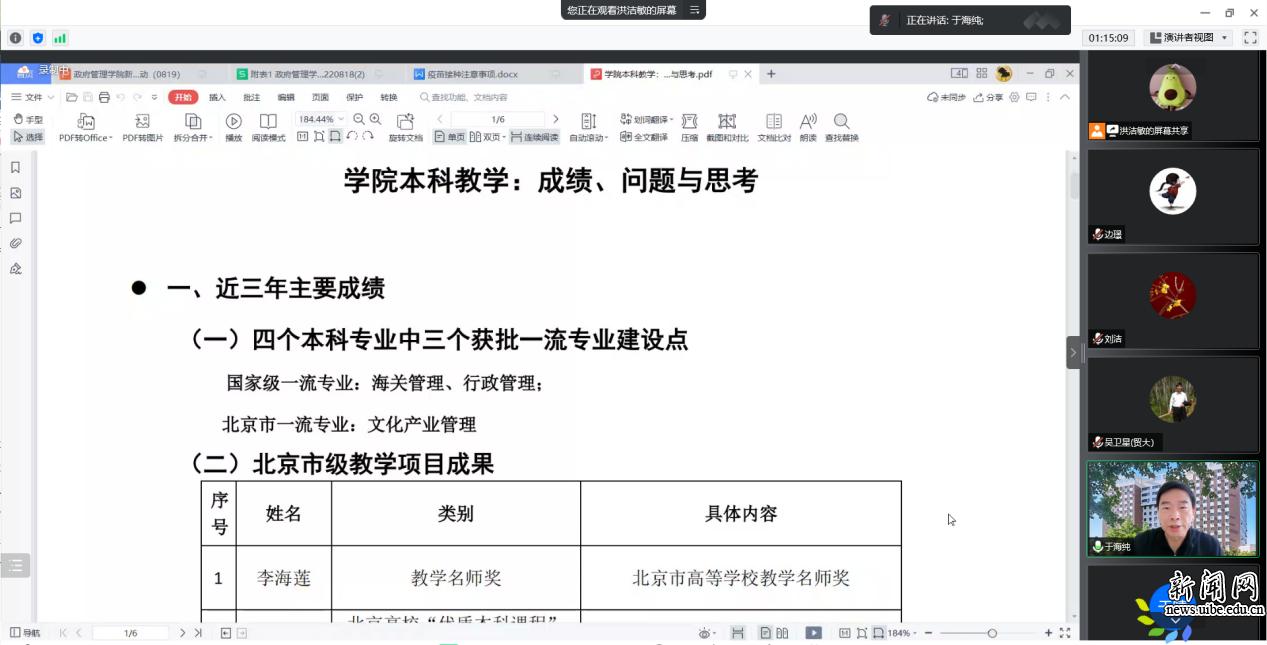Viewport: 1267px width, 645px height.
Task: Select the 手型 hand tool
Action: (27, 119)
